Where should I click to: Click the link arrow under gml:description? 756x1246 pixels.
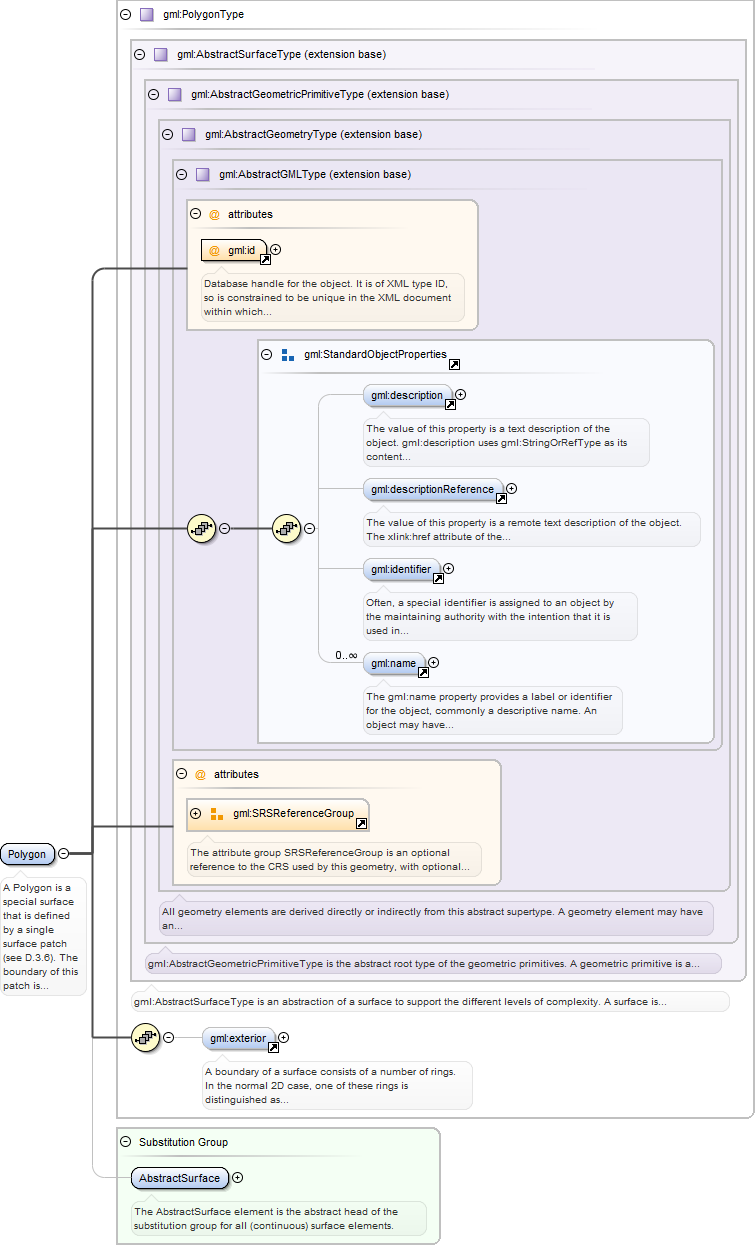pyautogui.click(x=450, y=405)
